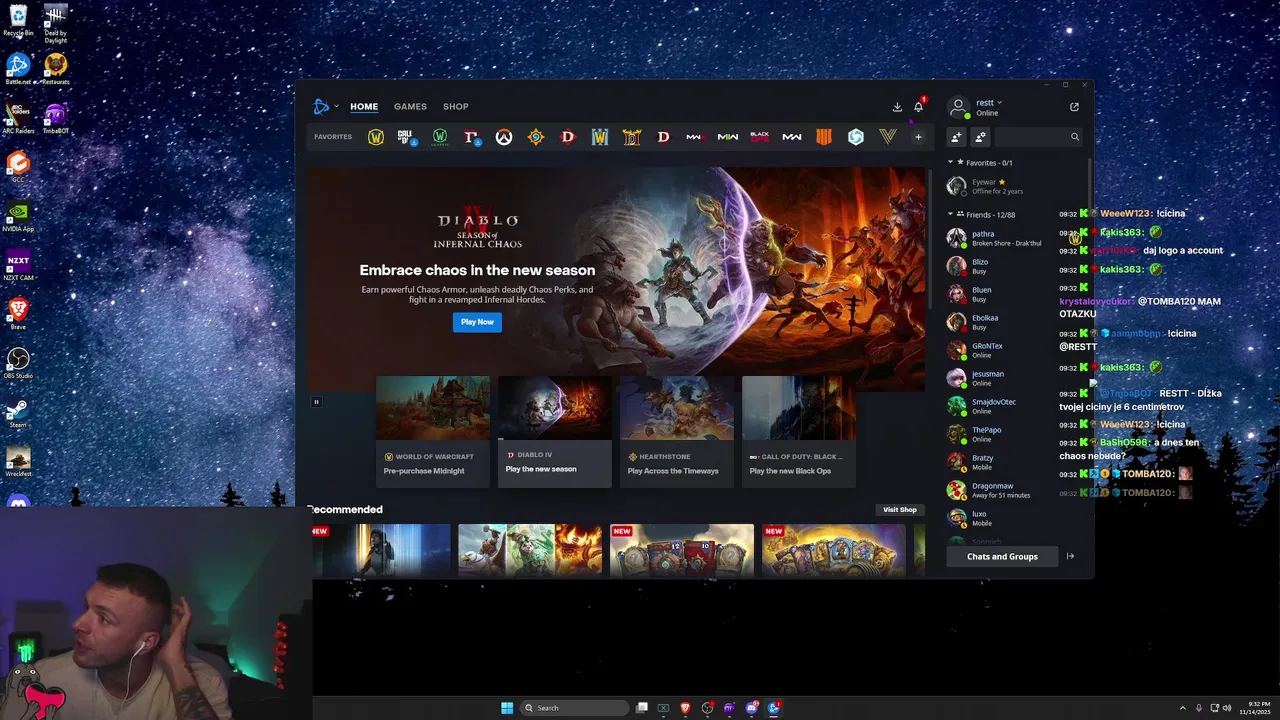Pop out the friends list window
1280x720 pixels.
(x=1074, y=107)
